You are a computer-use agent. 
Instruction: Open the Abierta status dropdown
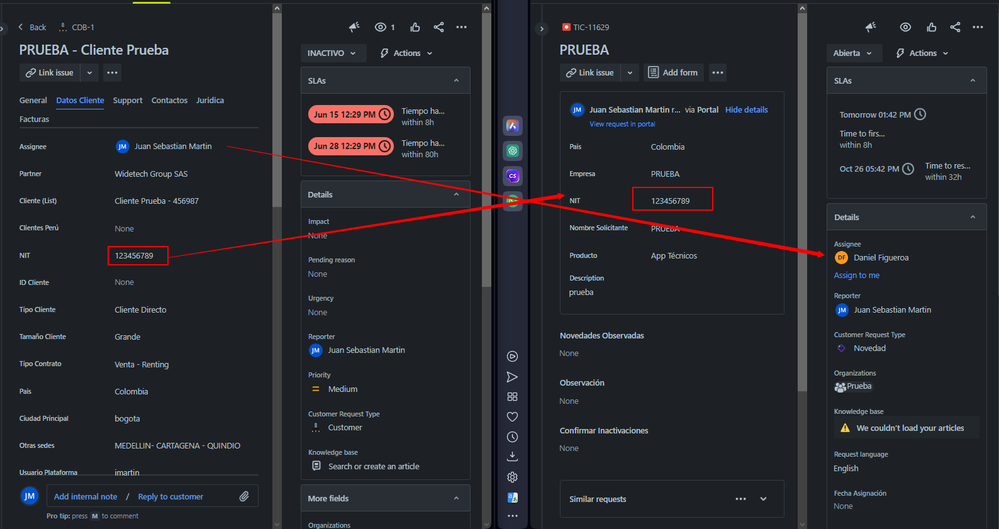click(852, 53)
